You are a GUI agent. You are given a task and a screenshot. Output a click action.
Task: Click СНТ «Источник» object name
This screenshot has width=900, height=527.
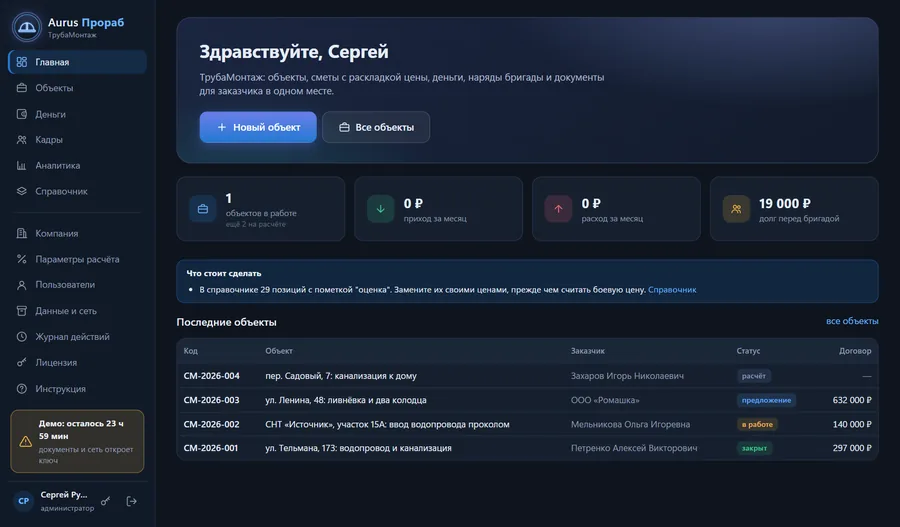pos(387,424)
